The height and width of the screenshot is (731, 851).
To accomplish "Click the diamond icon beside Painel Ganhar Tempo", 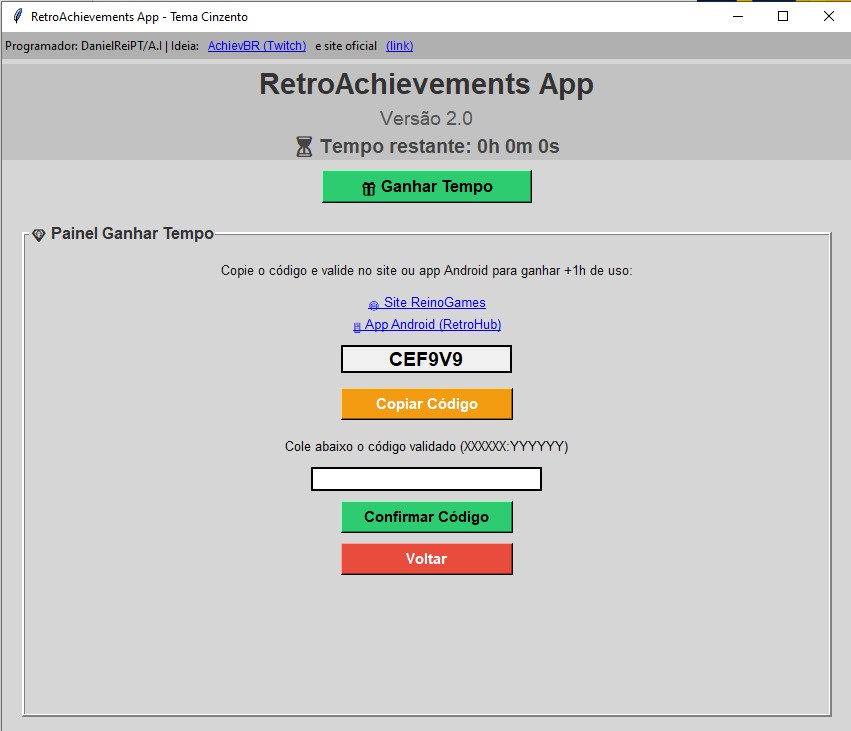I will (x=39, y=235).
